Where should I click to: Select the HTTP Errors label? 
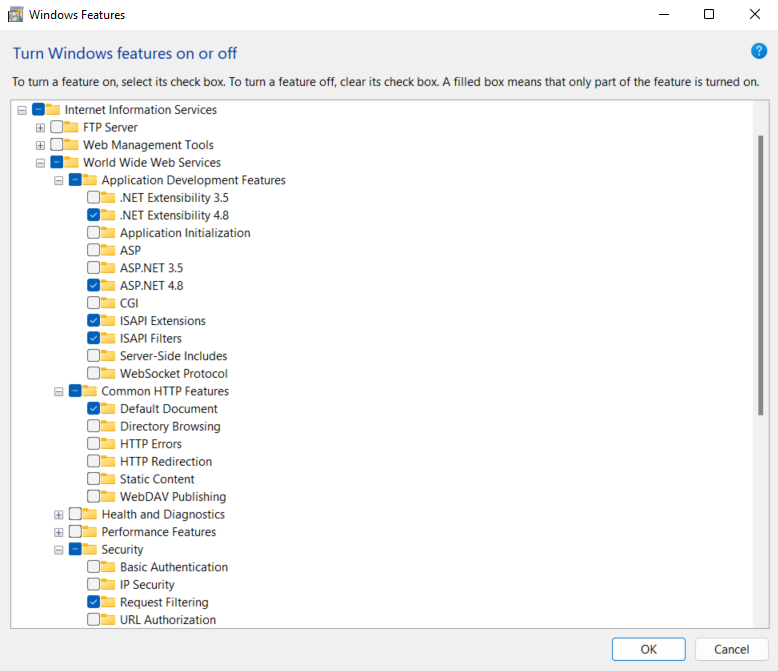(151, 444)
